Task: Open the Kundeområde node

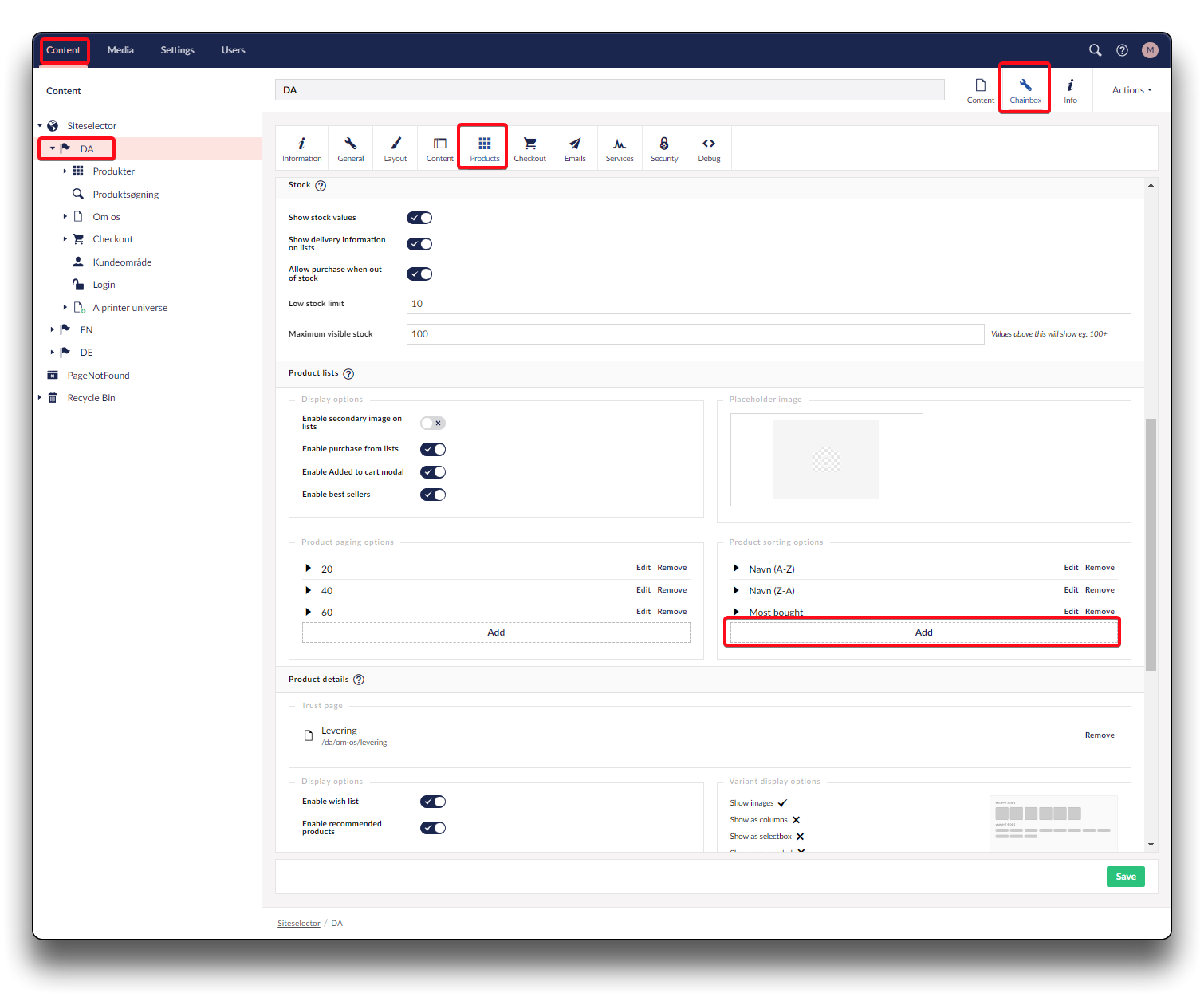Action: tap(121, 262)
